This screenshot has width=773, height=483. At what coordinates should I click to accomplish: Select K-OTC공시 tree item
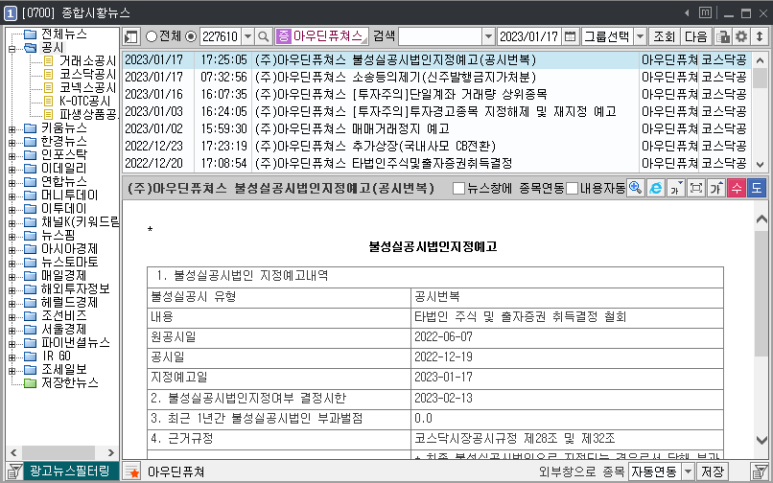point(85,101)
